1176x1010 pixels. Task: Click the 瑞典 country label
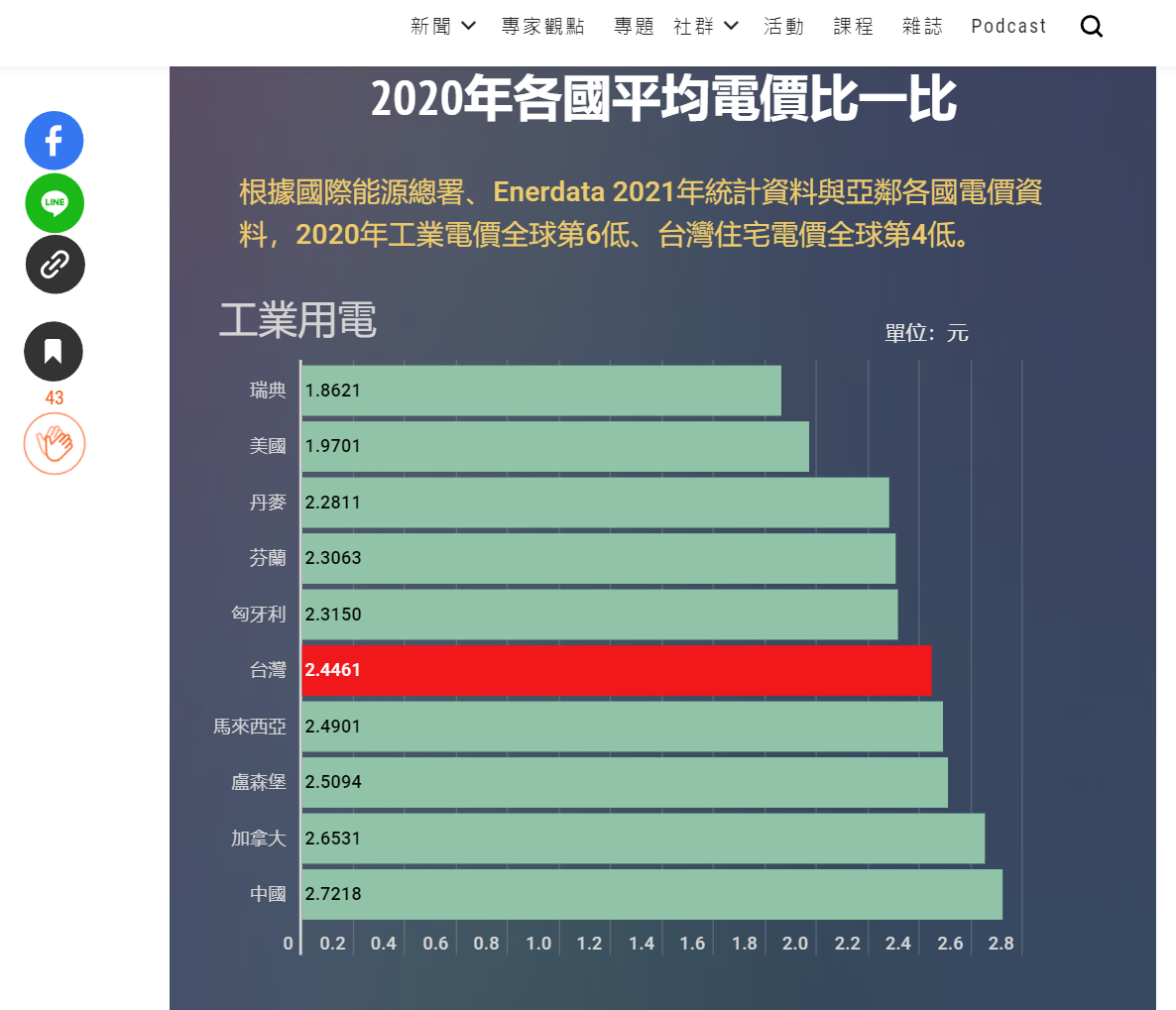pyautogui.click(x=268, y=391)
